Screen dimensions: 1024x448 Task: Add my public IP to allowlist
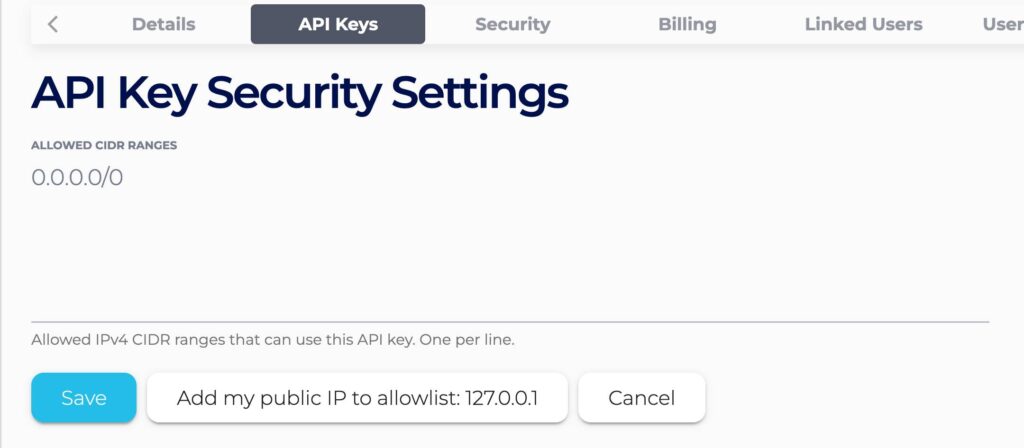coord(357,398)
